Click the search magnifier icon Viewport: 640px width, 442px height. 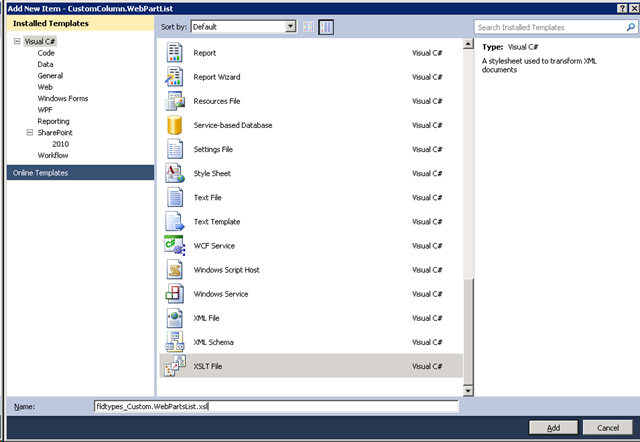630,27
